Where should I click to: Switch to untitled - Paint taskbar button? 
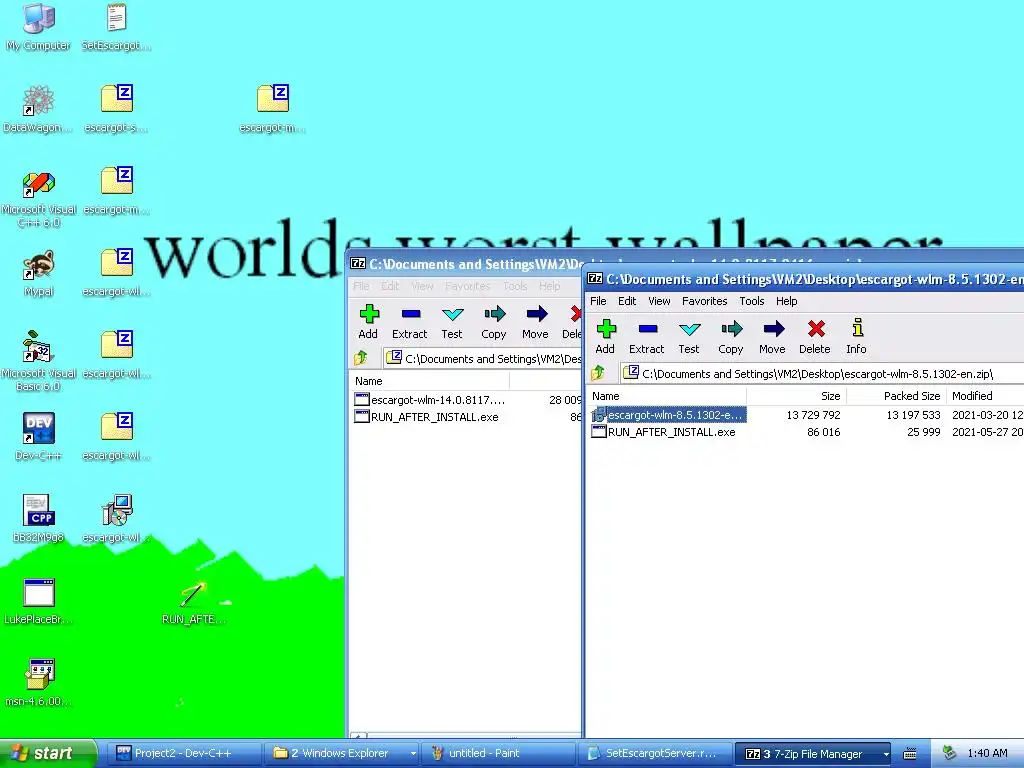(x=498, y=753)
